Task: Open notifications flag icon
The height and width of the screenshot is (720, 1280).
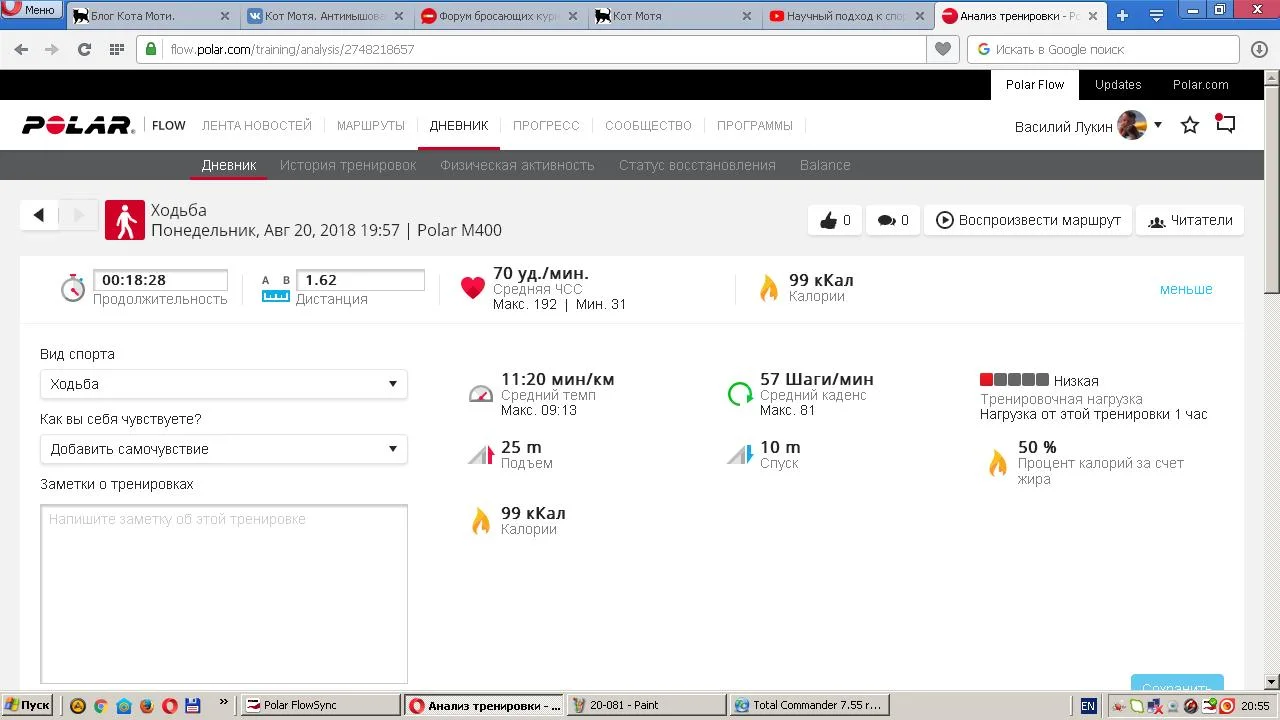Action: click(1225, 125)
